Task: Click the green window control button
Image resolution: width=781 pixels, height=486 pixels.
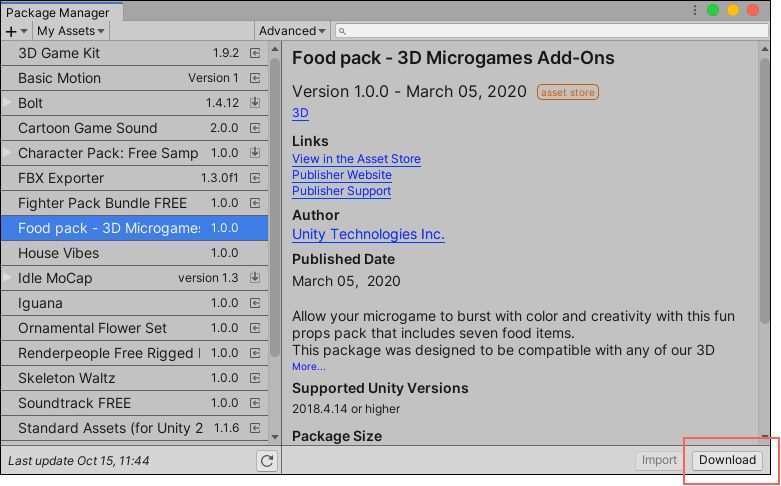Action: tap(713, 10)
